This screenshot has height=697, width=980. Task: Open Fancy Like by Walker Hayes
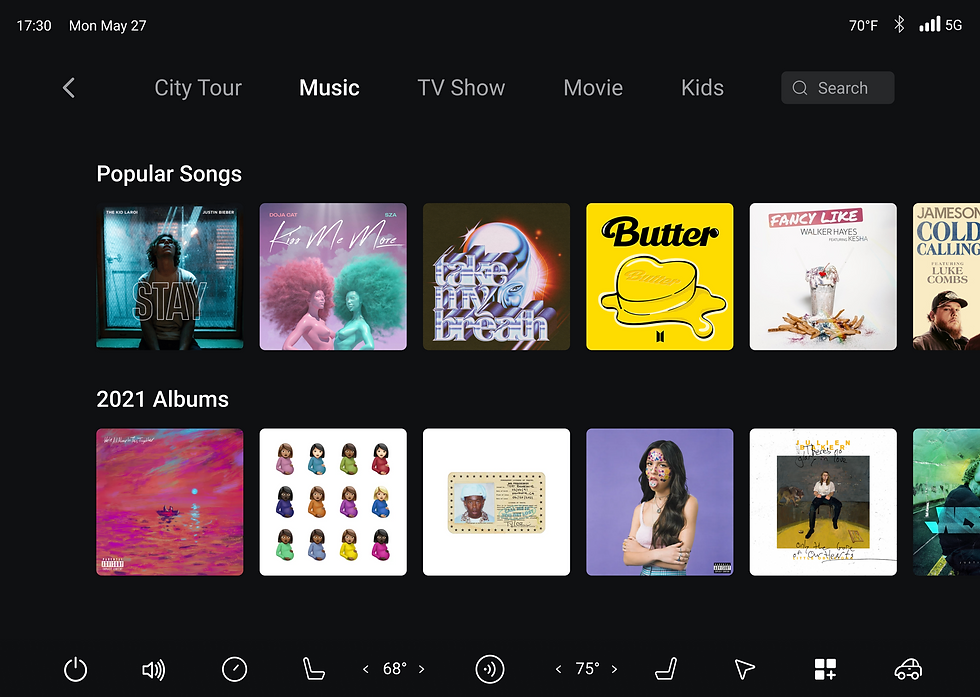point(823,276)
